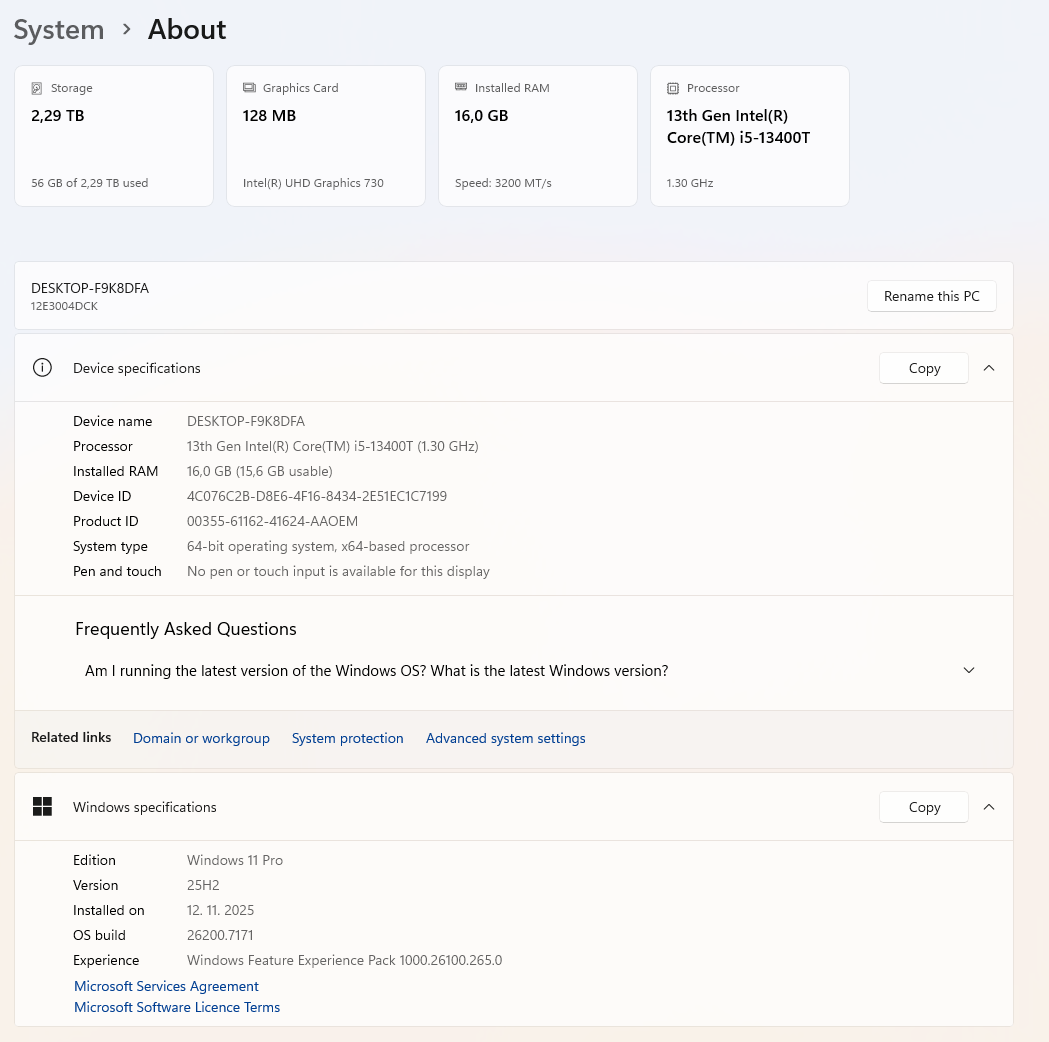The height and width of the screenshot is (1042, 1049).
Task: Open Microsoft Software Licence Terms
Action: pos(177,1008)
